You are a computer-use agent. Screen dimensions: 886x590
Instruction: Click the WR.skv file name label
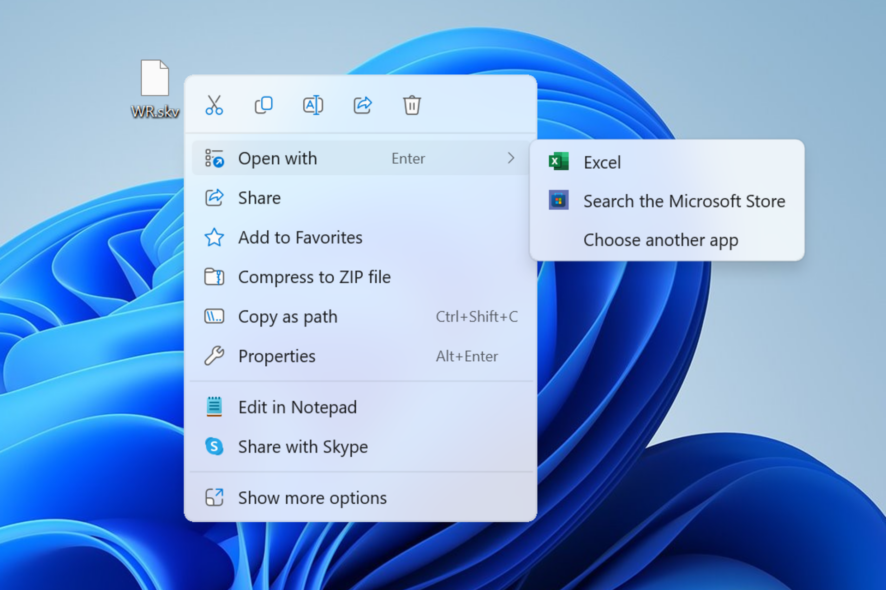155,112
